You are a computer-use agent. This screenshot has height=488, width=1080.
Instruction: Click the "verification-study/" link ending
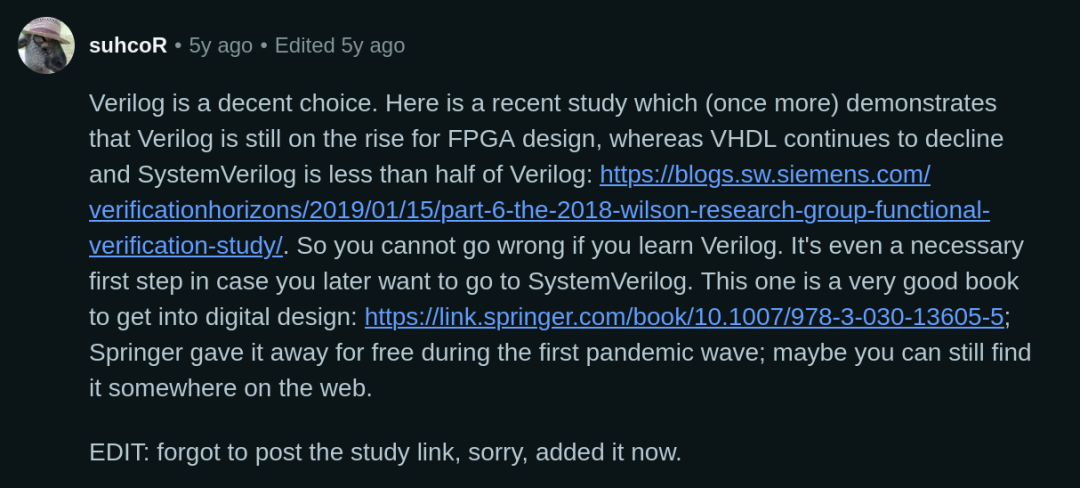click(x=186, y=246)
